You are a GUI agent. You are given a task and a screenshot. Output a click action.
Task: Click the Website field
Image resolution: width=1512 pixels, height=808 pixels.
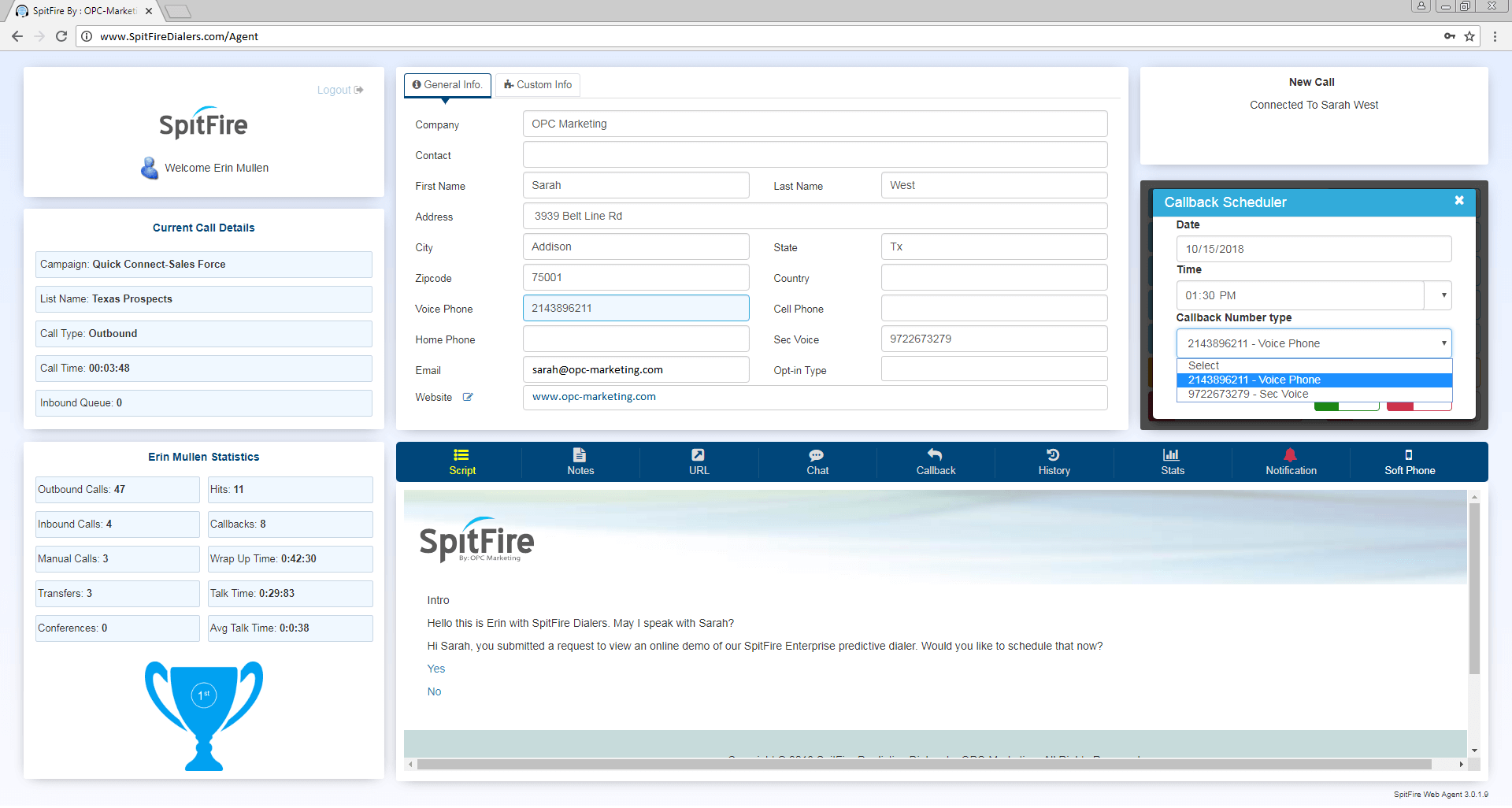(815, 397)
